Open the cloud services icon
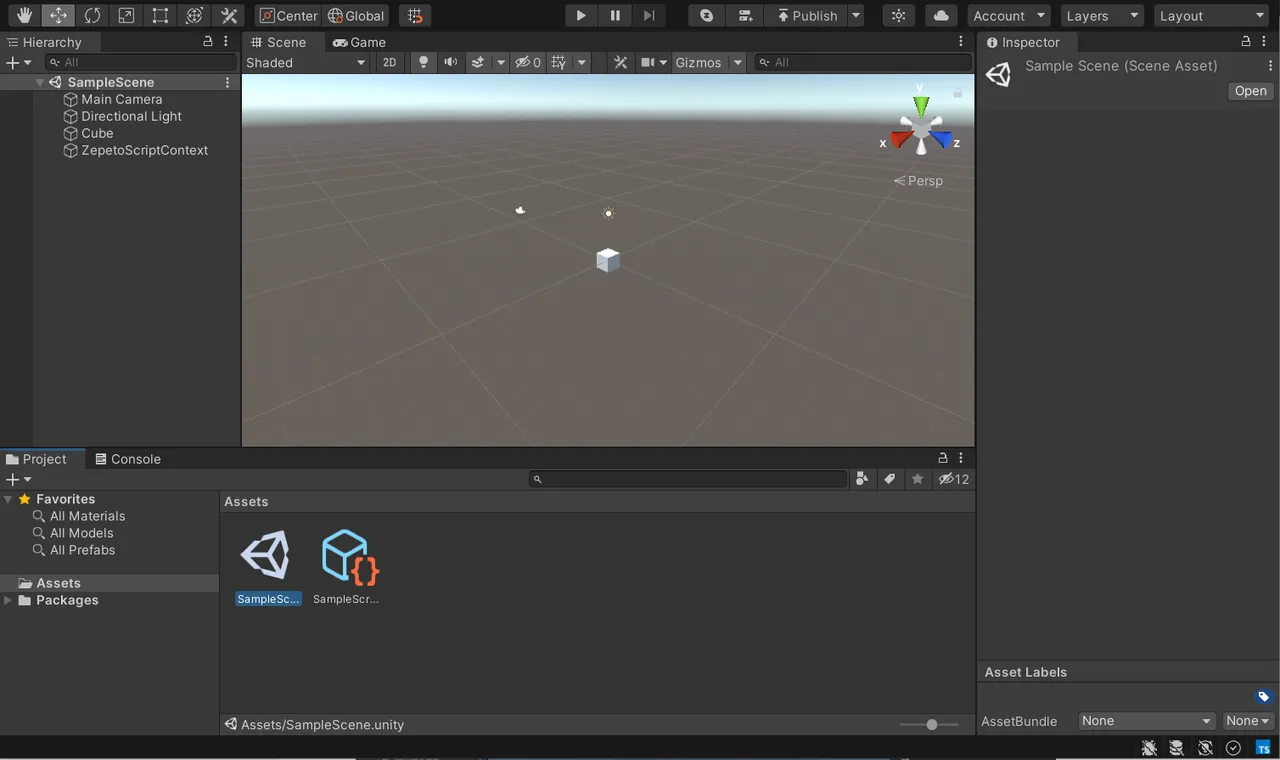This screenshot has width=1280, height=760. 940,15
